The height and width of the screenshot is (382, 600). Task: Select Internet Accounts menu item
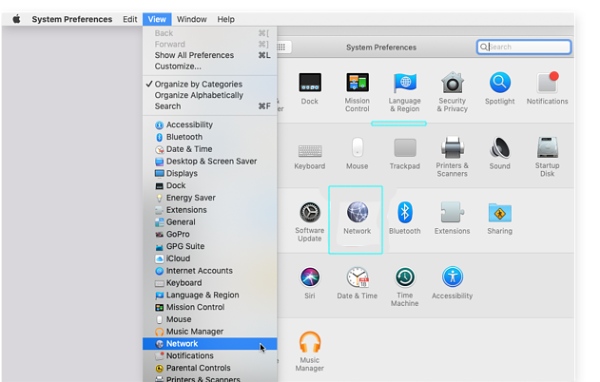click(x=210, y=271)
